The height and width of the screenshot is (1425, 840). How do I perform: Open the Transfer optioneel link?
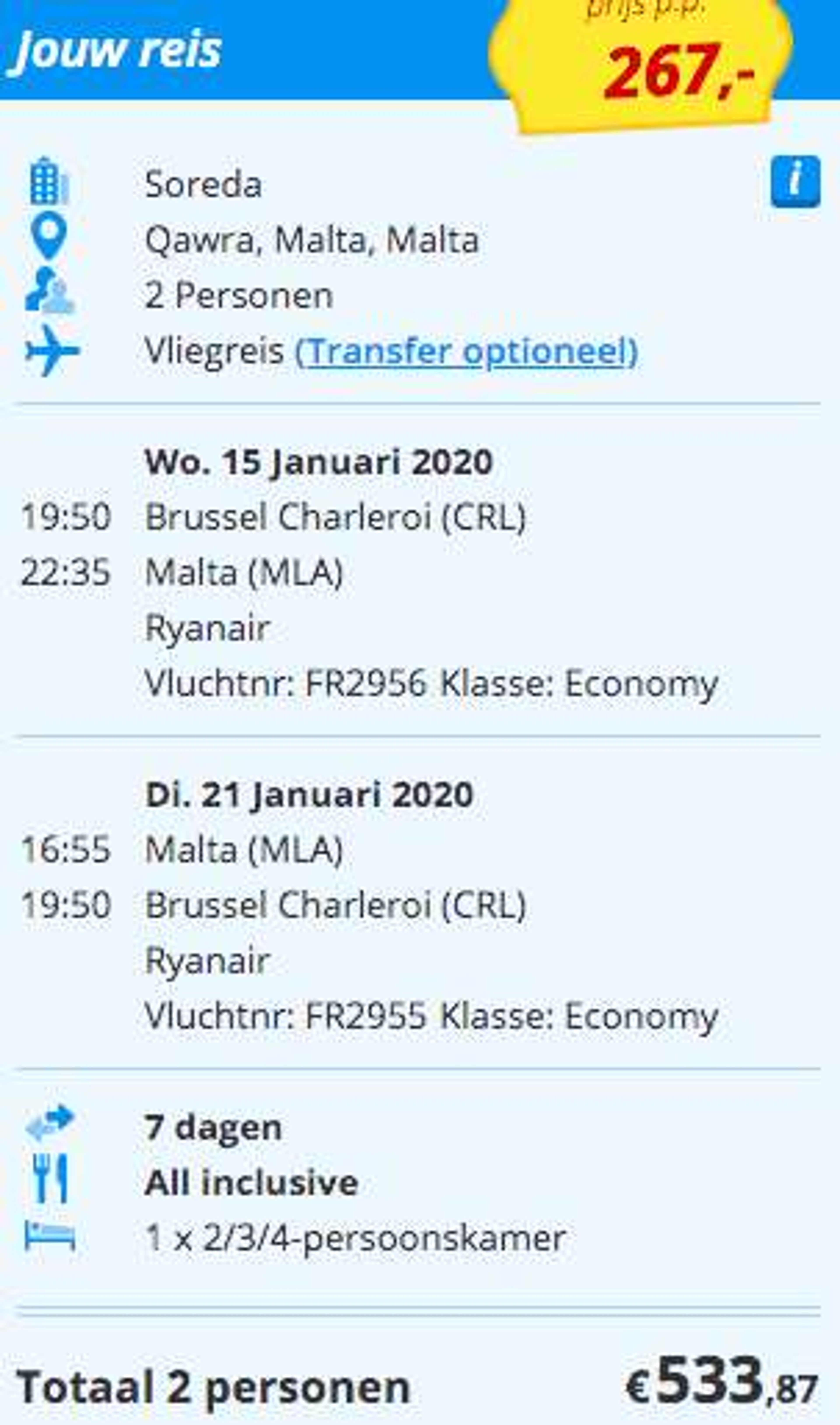coord(466,352)
